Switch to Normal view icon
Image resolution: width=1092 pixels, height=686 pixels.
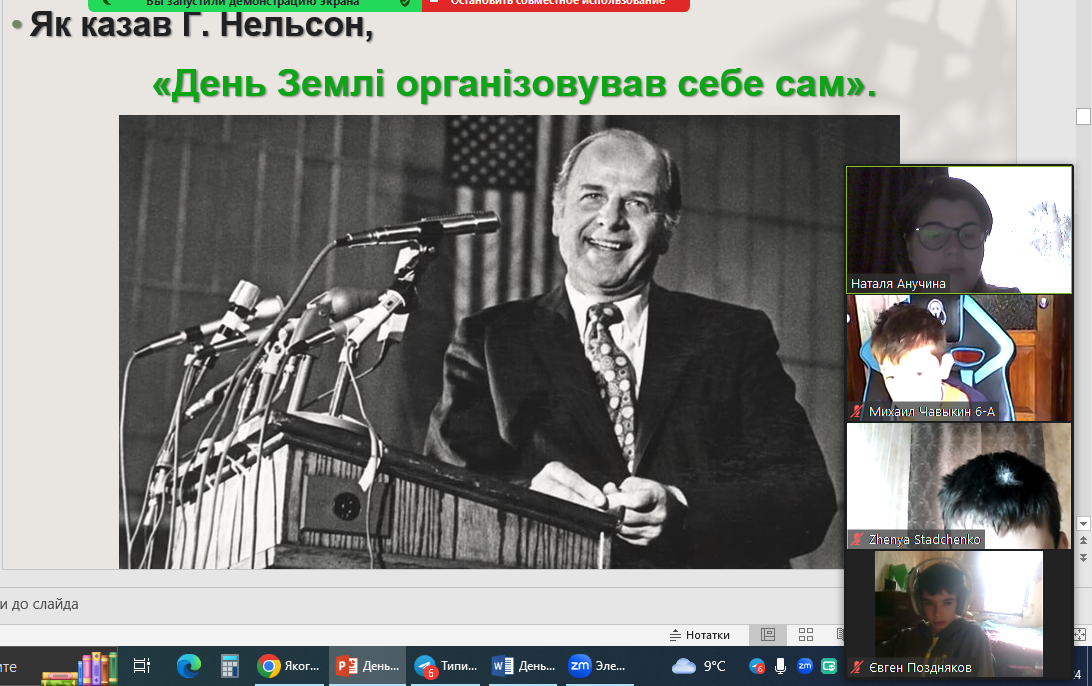(x=768, y=634)
